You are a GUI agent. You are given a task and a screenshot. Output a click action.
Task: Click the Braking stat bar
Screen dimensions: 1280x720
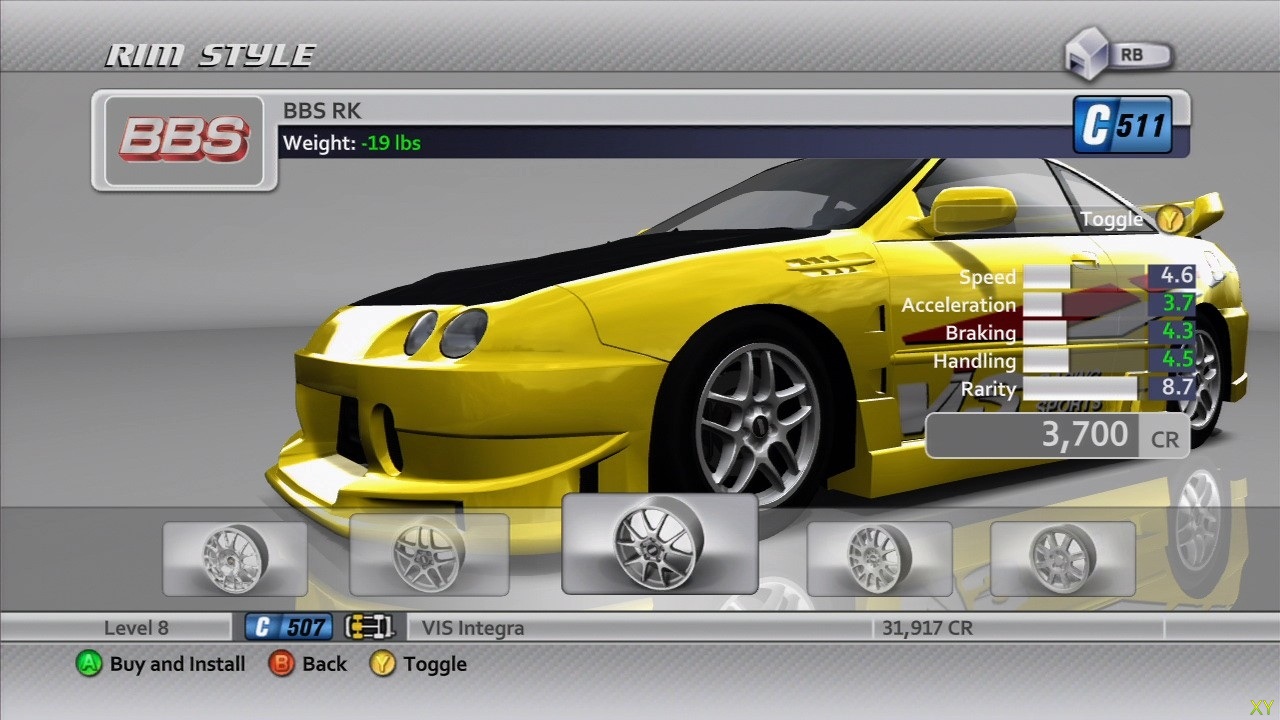[x=1084, y=333]
